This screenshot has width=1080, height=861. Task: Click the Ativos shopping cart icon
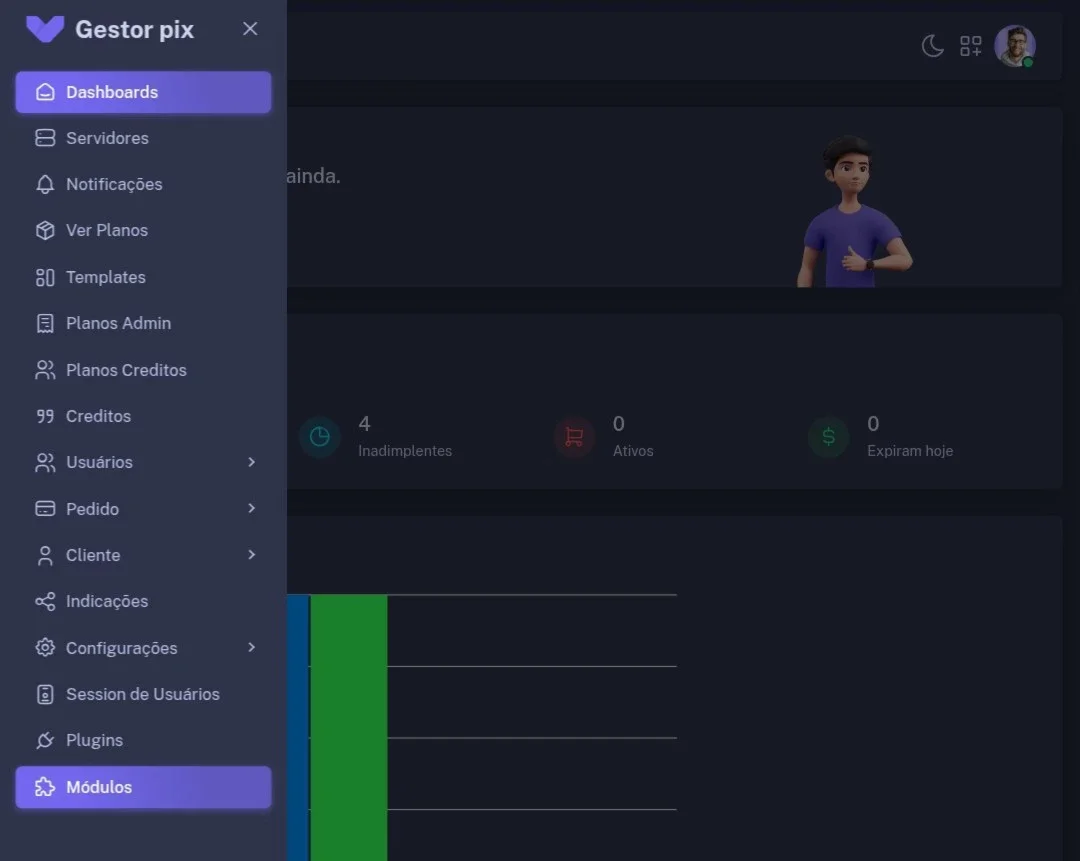tap(574, 437)
